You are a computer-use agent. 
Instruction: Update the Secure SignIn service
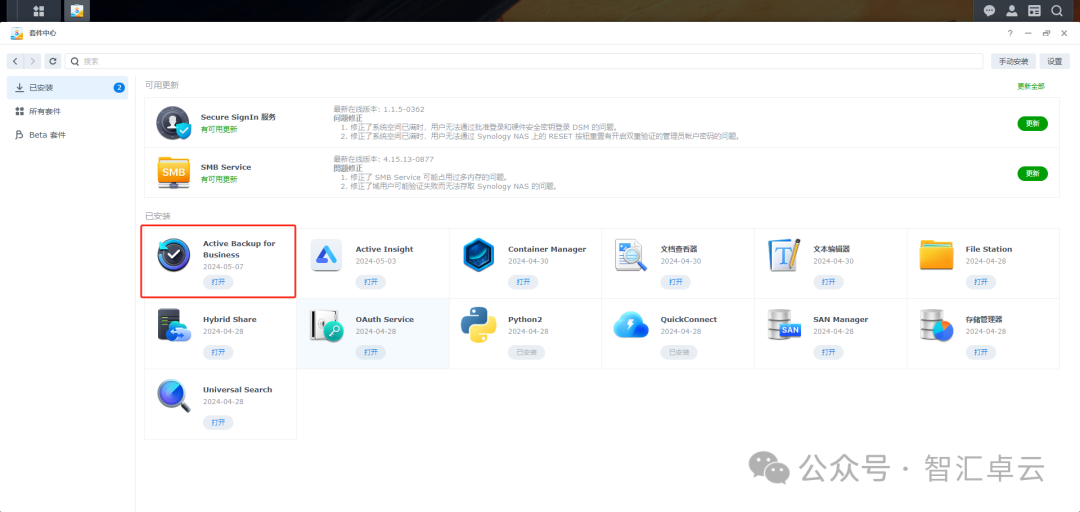1032,123
